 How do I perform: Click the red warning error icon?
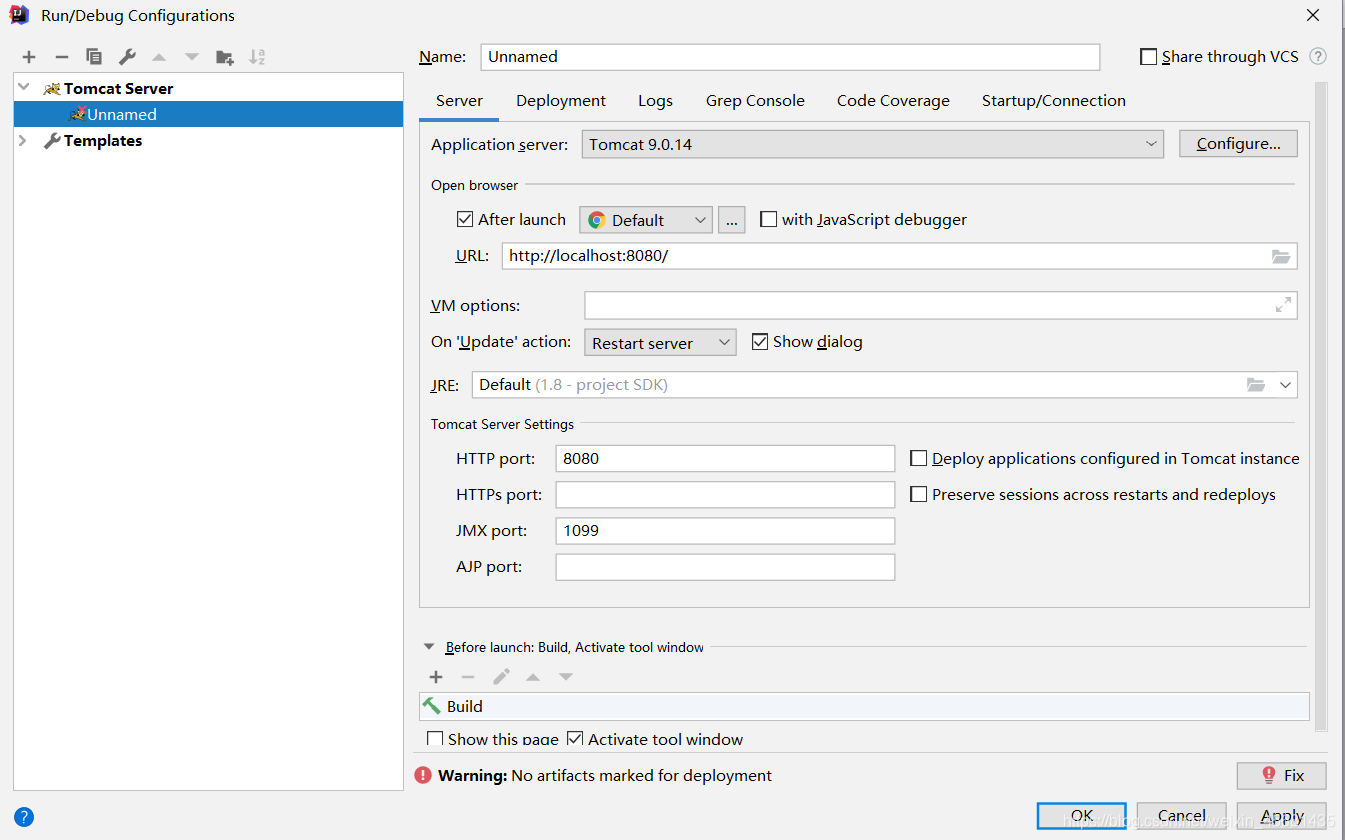[423, 775]
